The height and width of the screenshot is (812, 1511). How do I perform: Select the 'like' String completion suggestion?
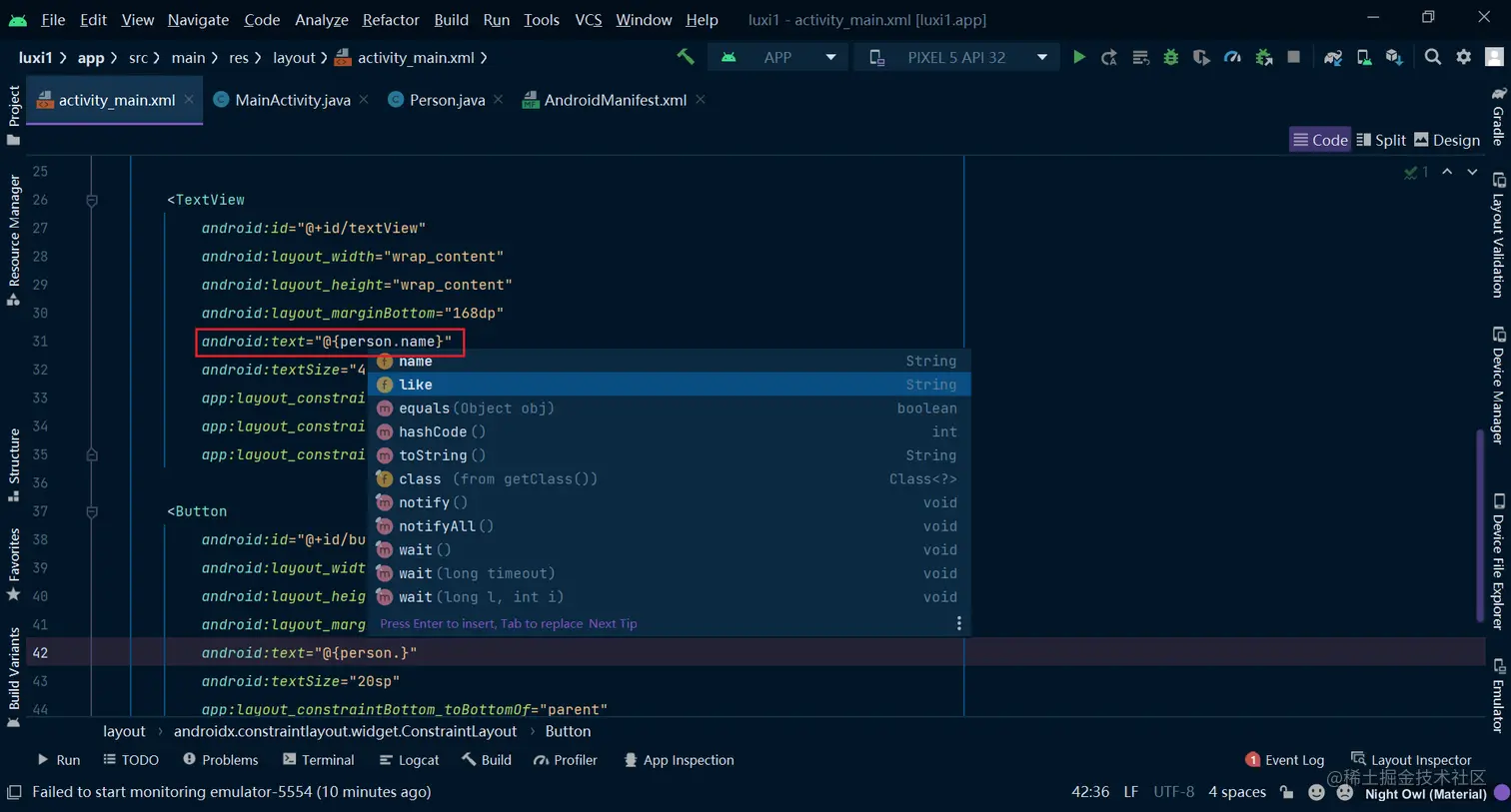669,385
